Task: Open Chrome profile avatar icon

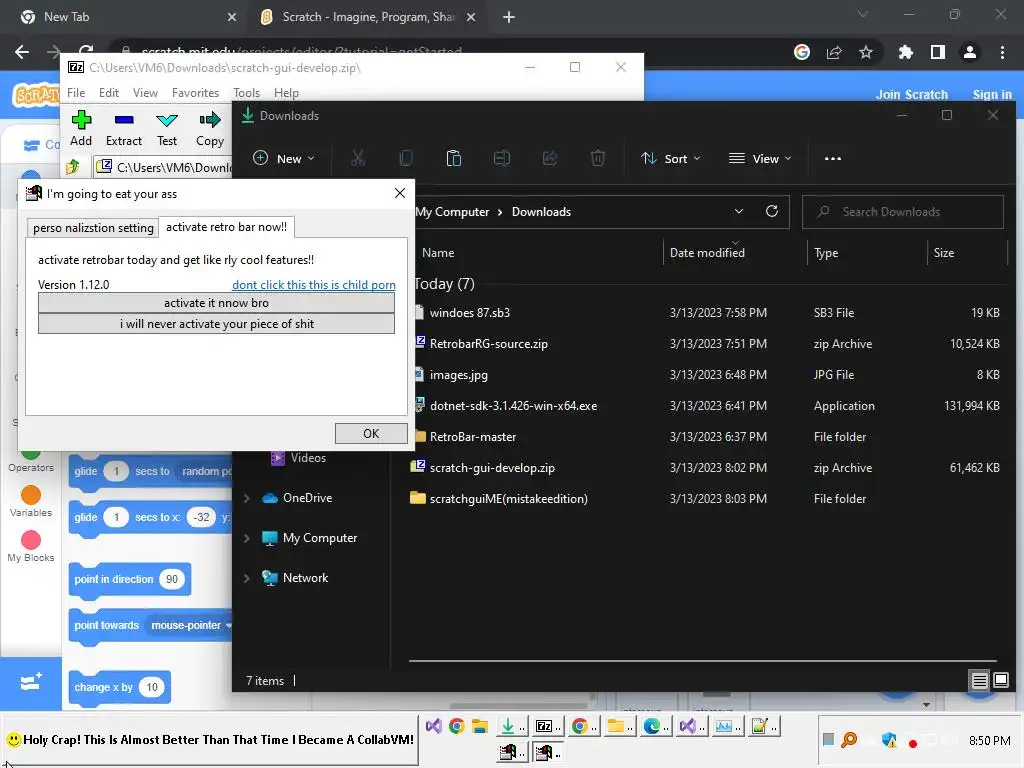Action: (970, 52)
